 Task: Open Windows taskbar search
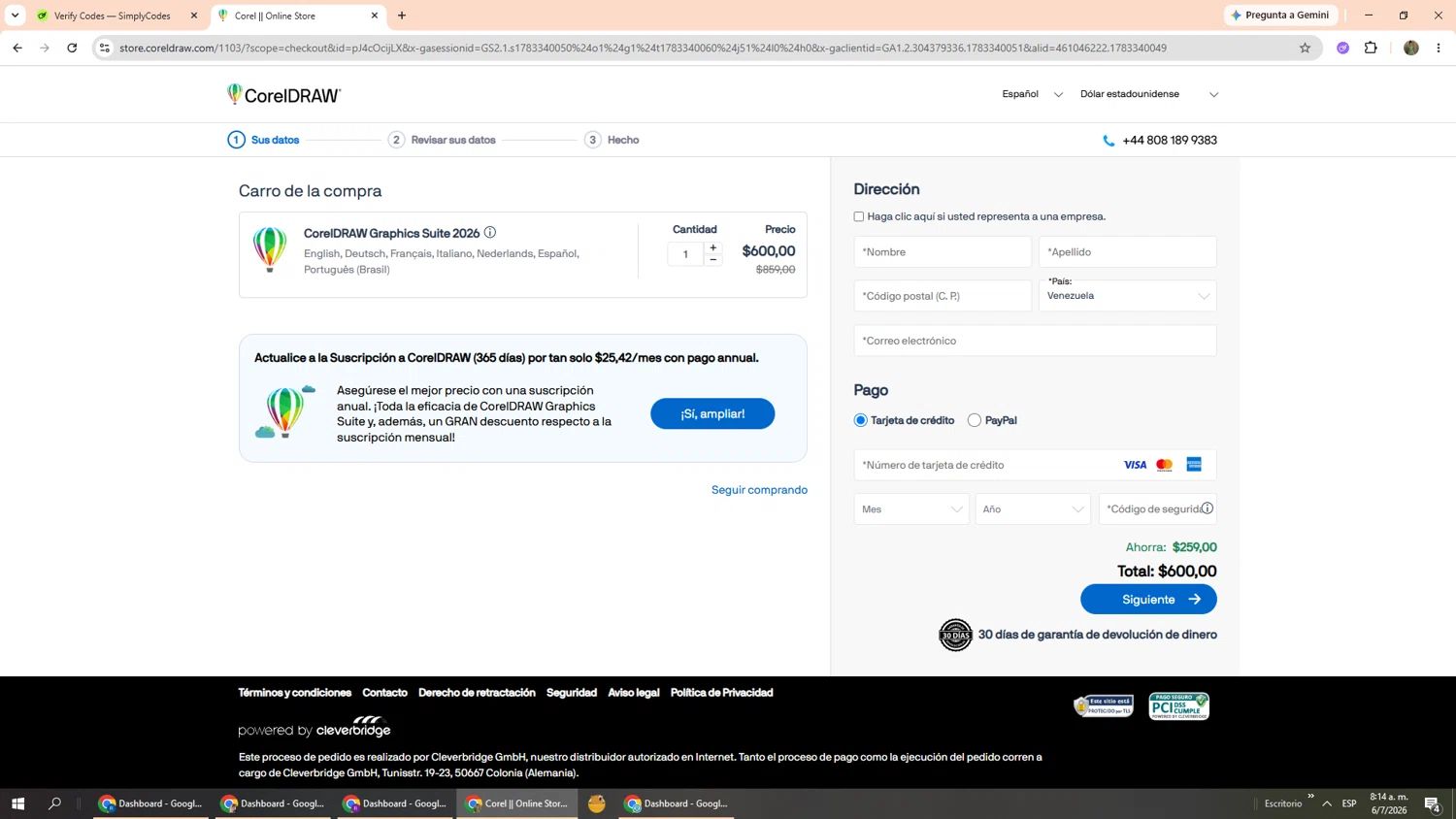(54, 803)
